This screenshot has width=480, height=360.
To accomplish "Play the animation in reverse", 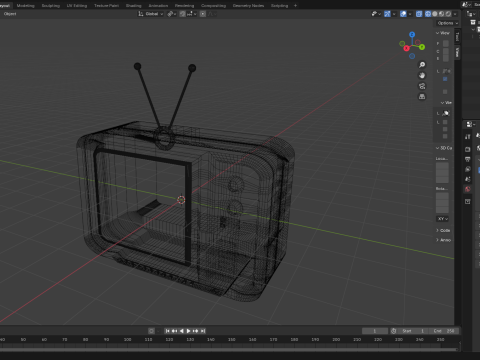I will (x=182, y=331).
